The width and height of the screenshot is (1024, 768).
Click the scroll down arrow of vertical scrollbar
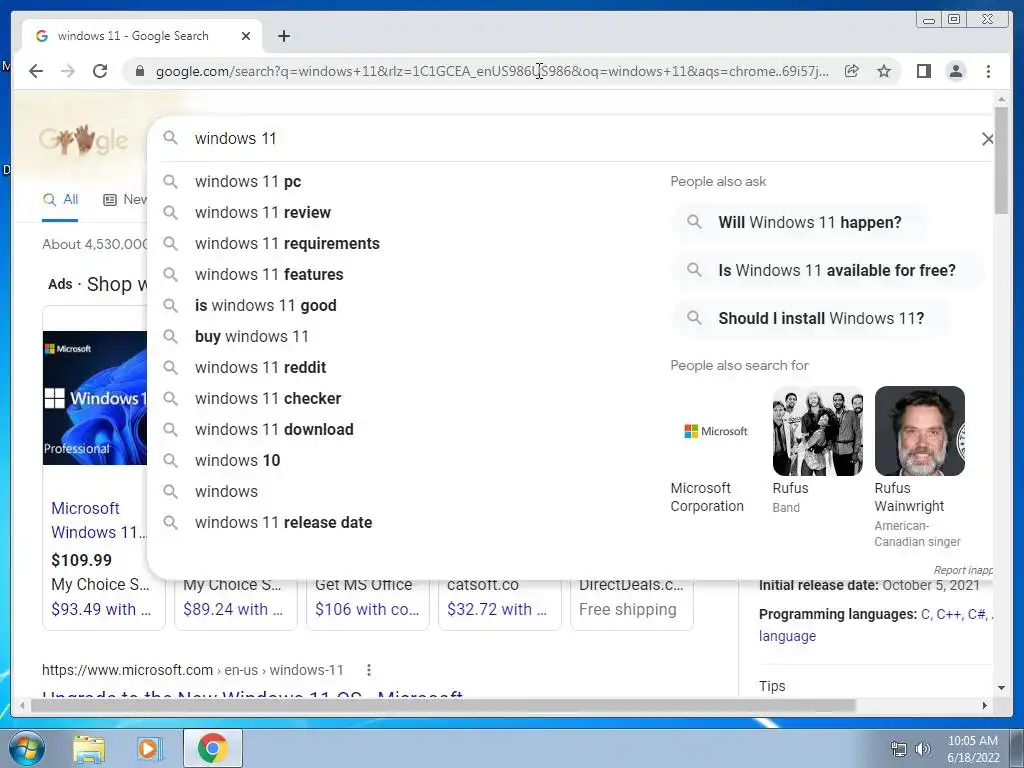pos(1001,688)
